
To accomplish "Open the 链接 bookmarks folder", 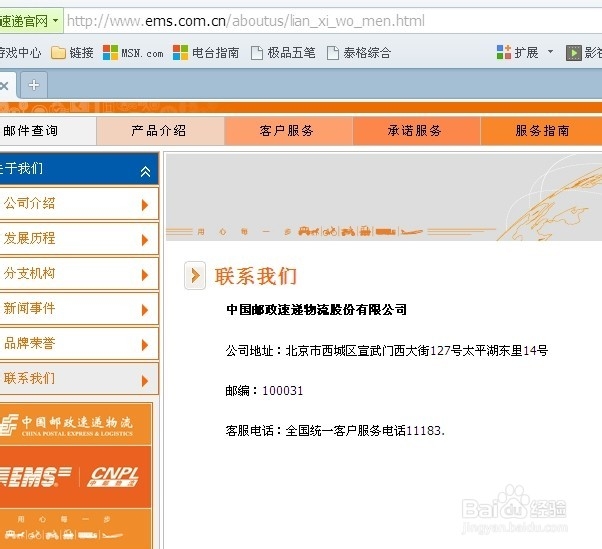I will (72, 53).
